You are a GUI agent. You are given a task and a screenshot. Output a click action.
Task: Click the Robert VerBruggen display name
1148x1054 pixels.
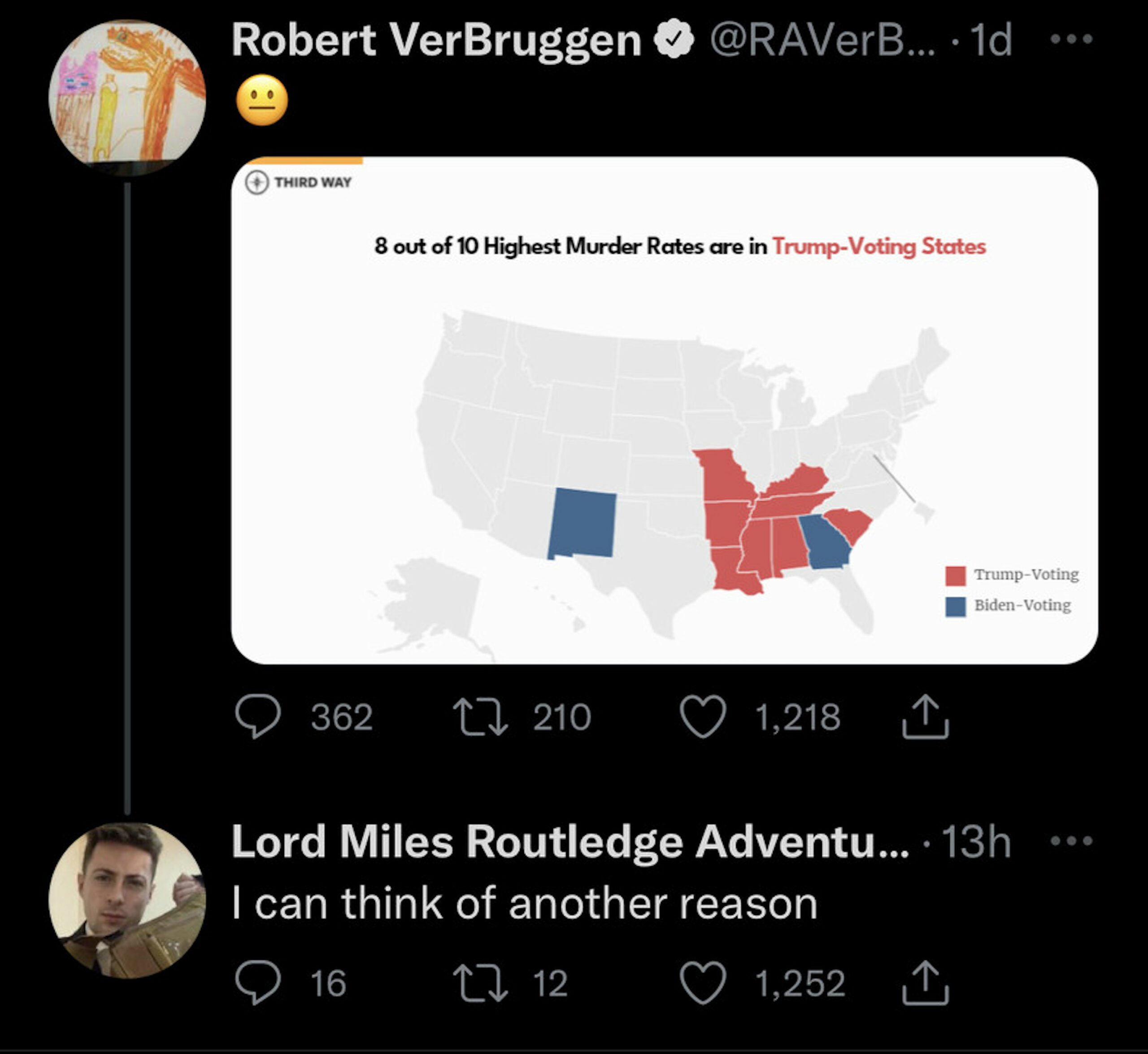[x=436, y=40]
